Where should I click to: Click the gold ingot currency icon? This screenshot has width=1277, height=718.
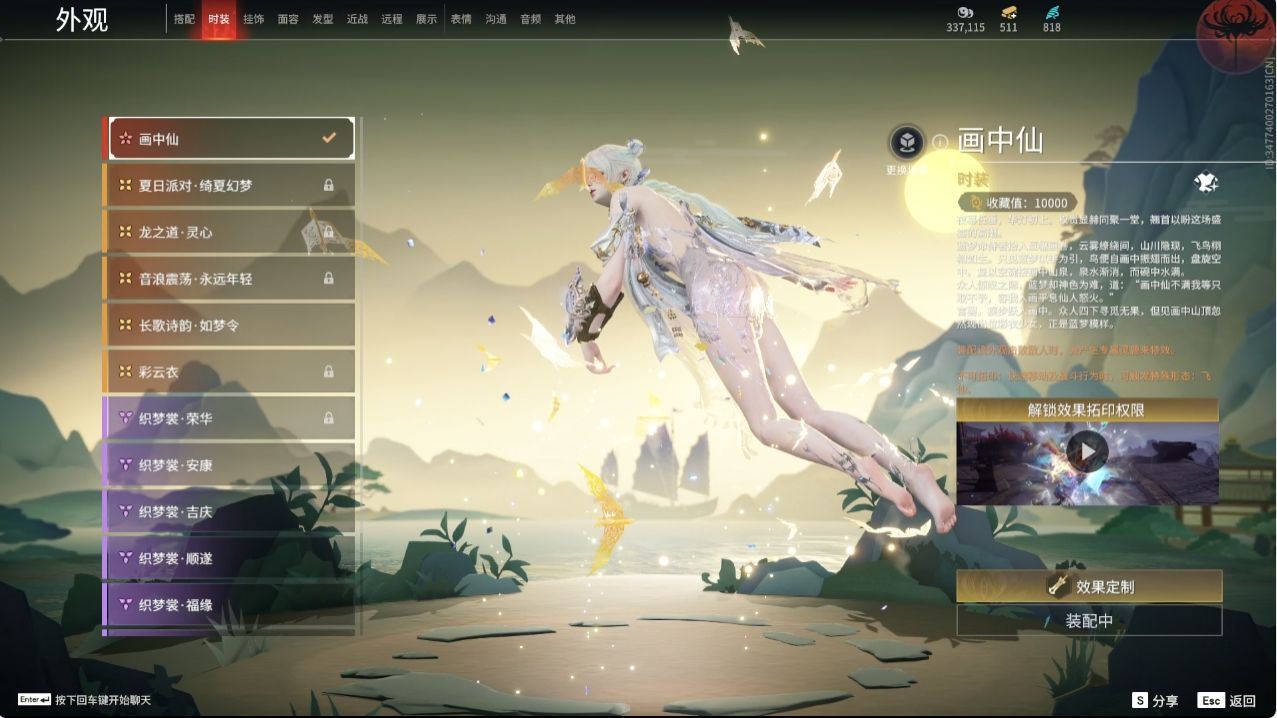pos(1008,12)
